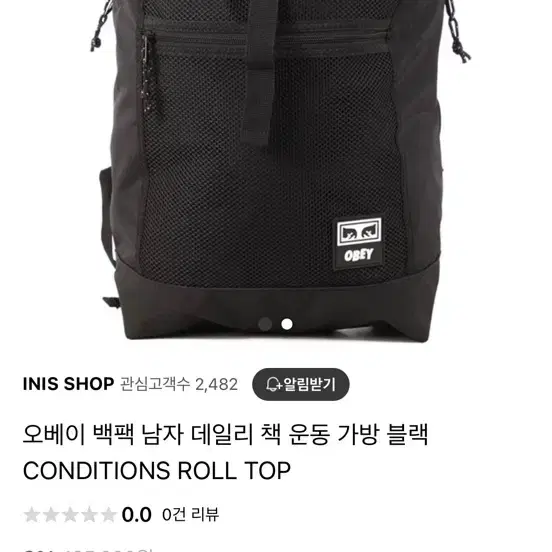Click the 0.0 rating score

(137, 515)
